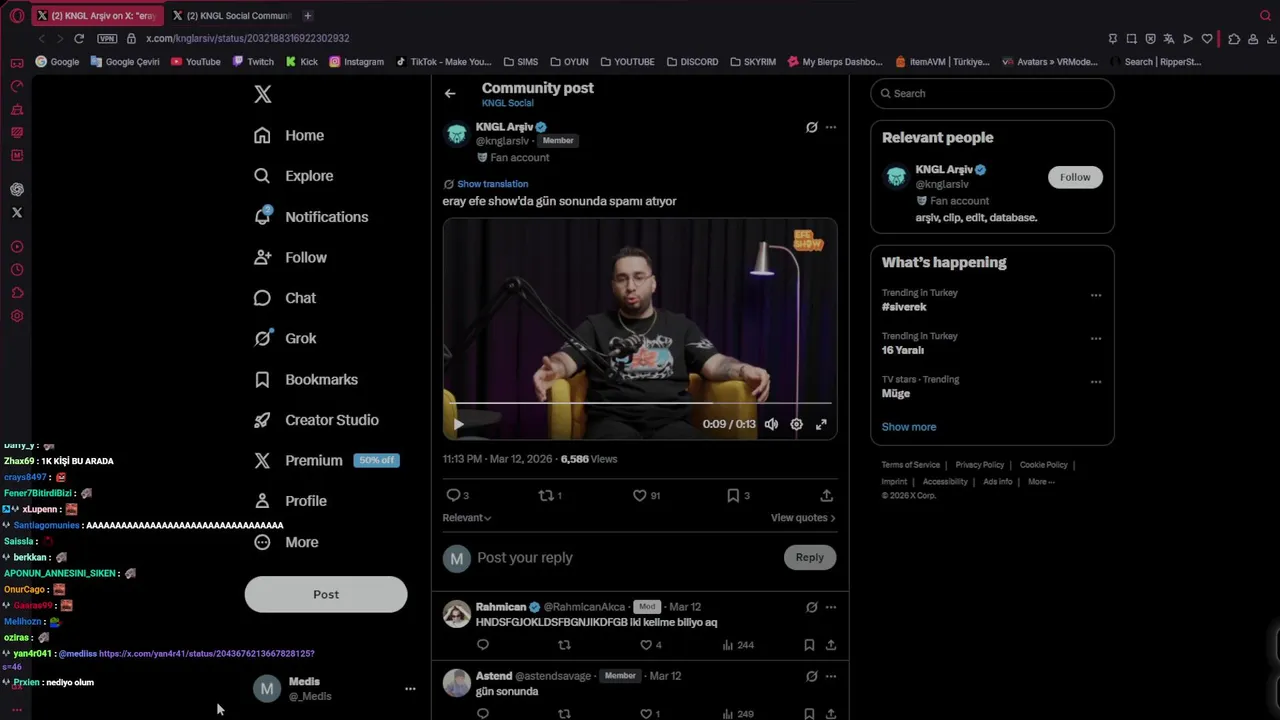Screen dimensions: 1280x720
Task: Like Rahmican's reply
Action: point(650,645)
